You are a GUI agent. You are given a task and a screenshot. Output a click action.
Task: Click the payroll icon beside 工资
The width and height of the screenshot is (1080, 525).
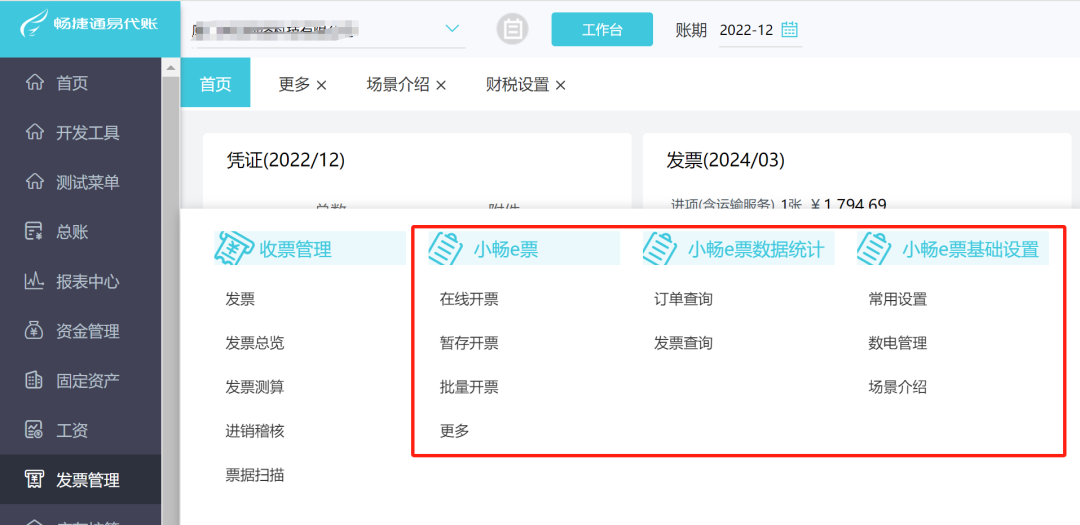click(34, 430)
